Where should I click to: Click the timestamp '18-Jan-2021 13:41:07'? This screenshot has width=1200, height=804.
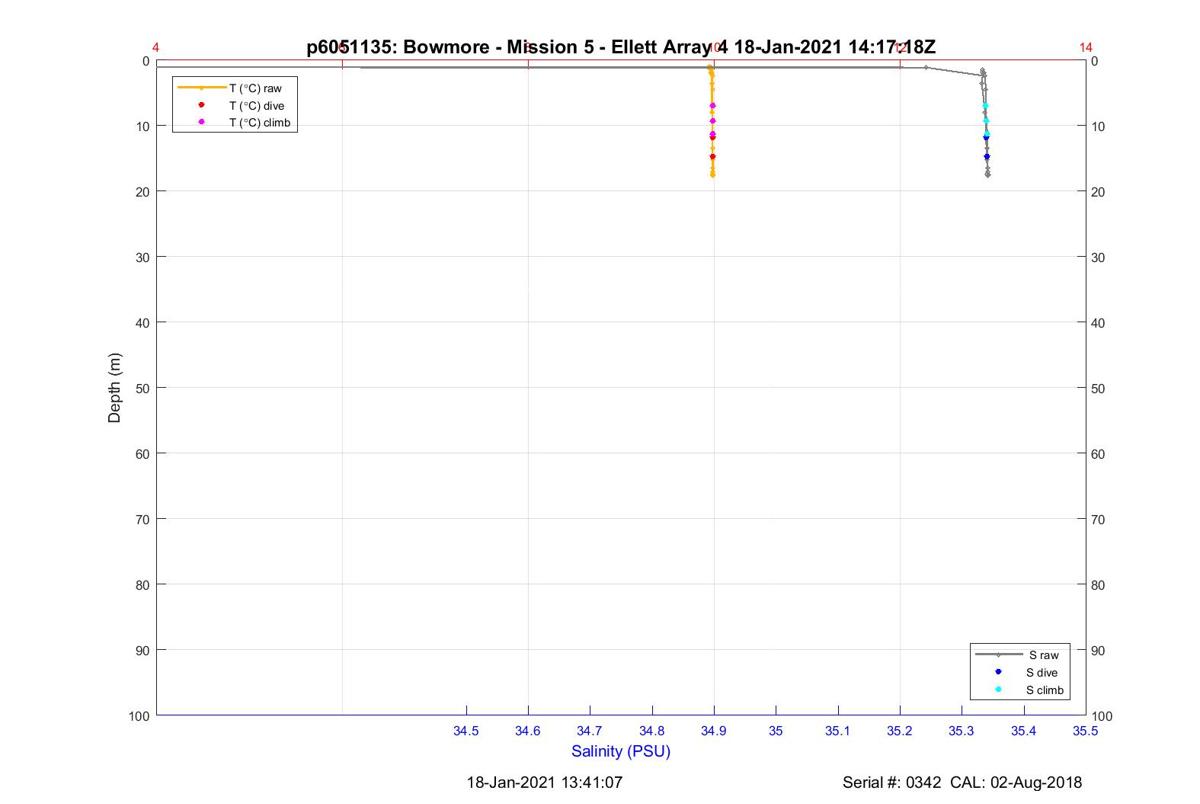point(545,782)
